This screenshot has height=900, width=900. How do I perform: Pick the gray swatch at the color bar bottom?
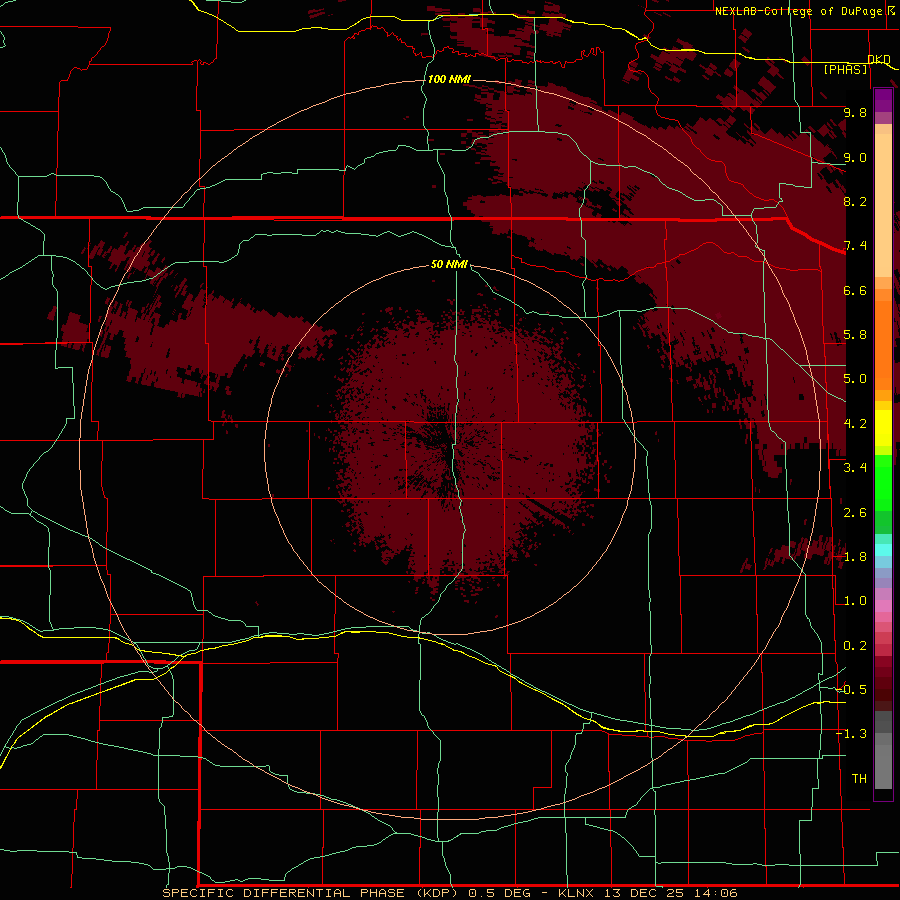pos(883,766)
